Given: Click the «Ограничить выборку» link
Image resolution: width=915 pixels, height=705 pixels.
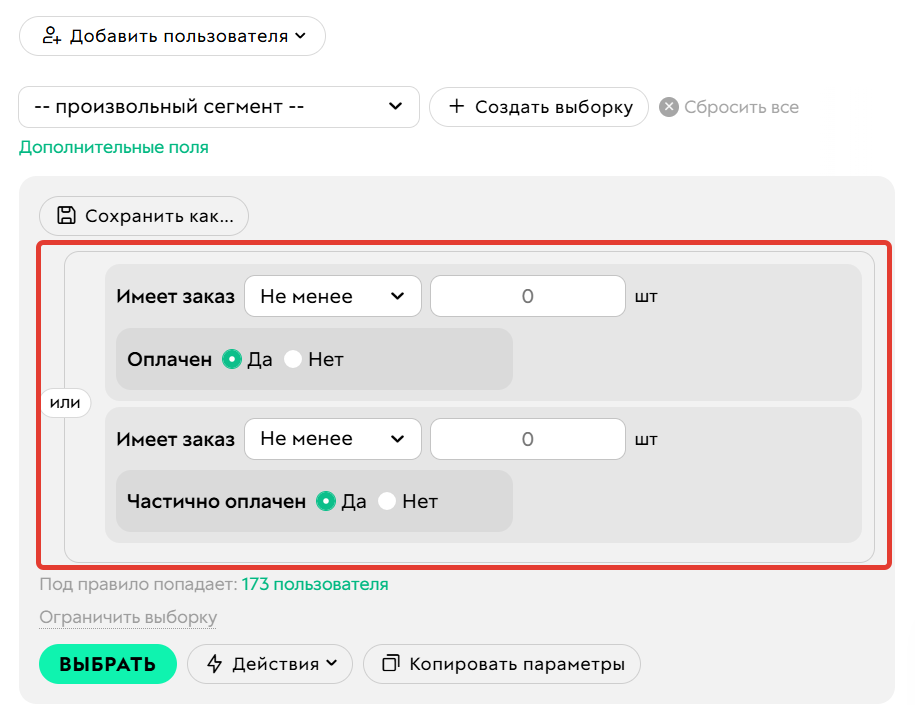Looking at the screenshot, I should pyautogui.click(x=127, y=617).
